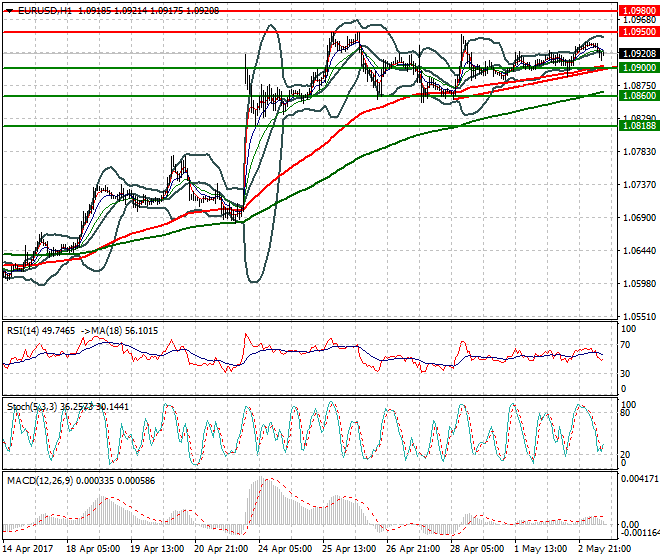Click the 1.07830 price axis value
Viewport: 660px width, 560px height.
pyautogui.click(x=639, y=151)
